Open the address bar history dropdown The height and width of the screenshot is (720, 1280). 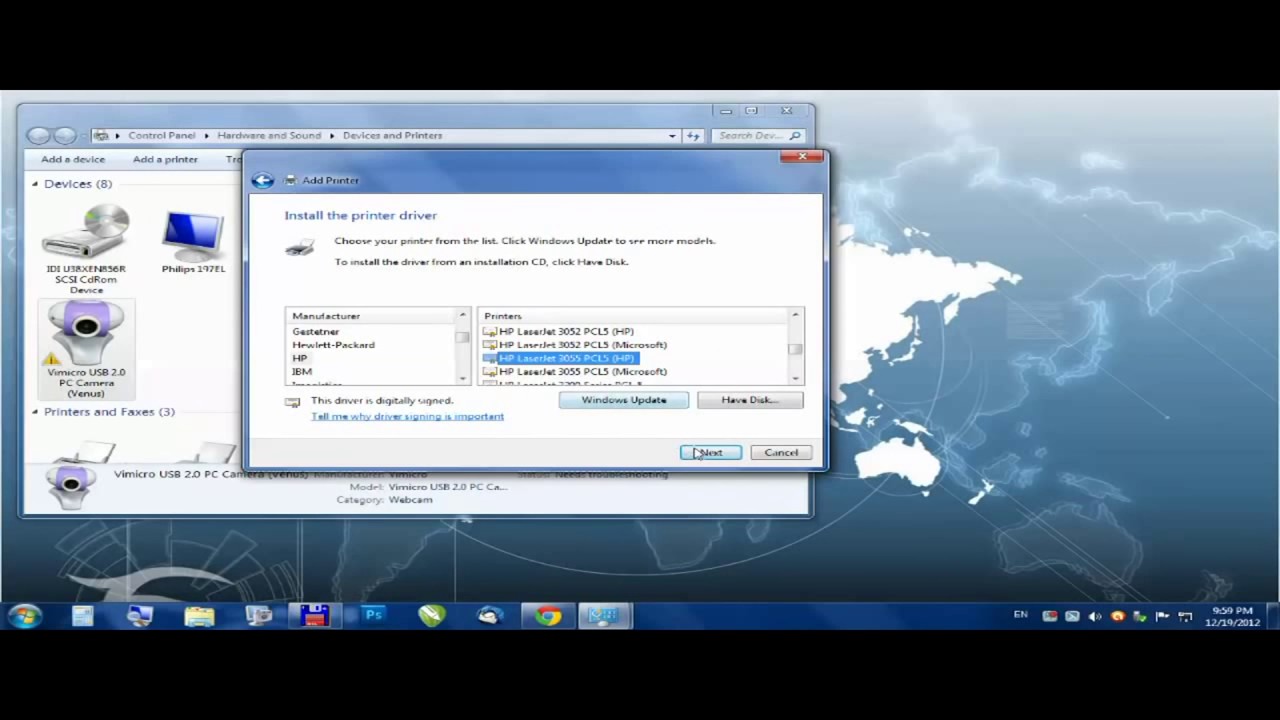click(672, 135)
